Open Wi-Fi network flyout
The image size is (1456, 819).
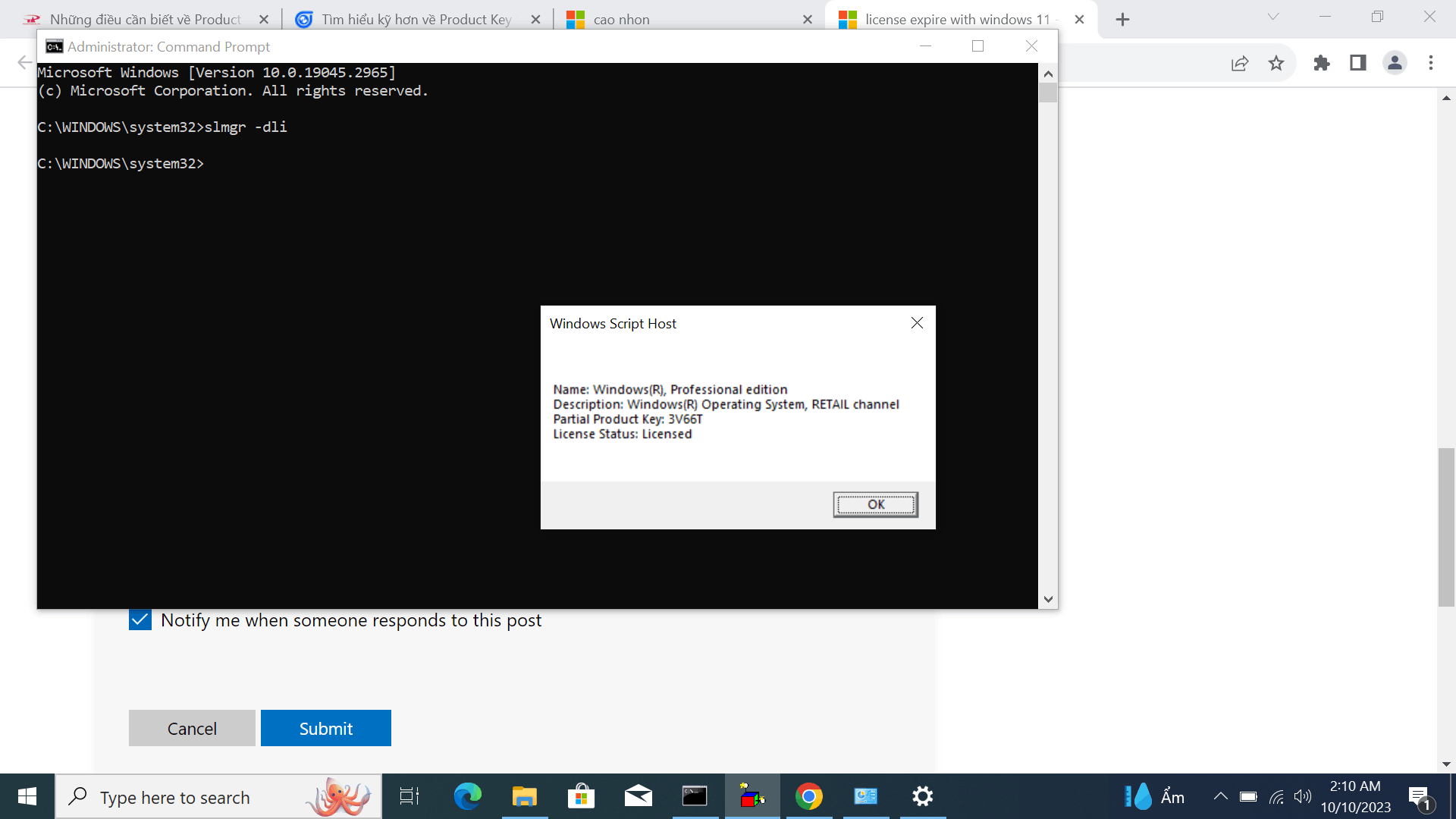click(1276, 796)
